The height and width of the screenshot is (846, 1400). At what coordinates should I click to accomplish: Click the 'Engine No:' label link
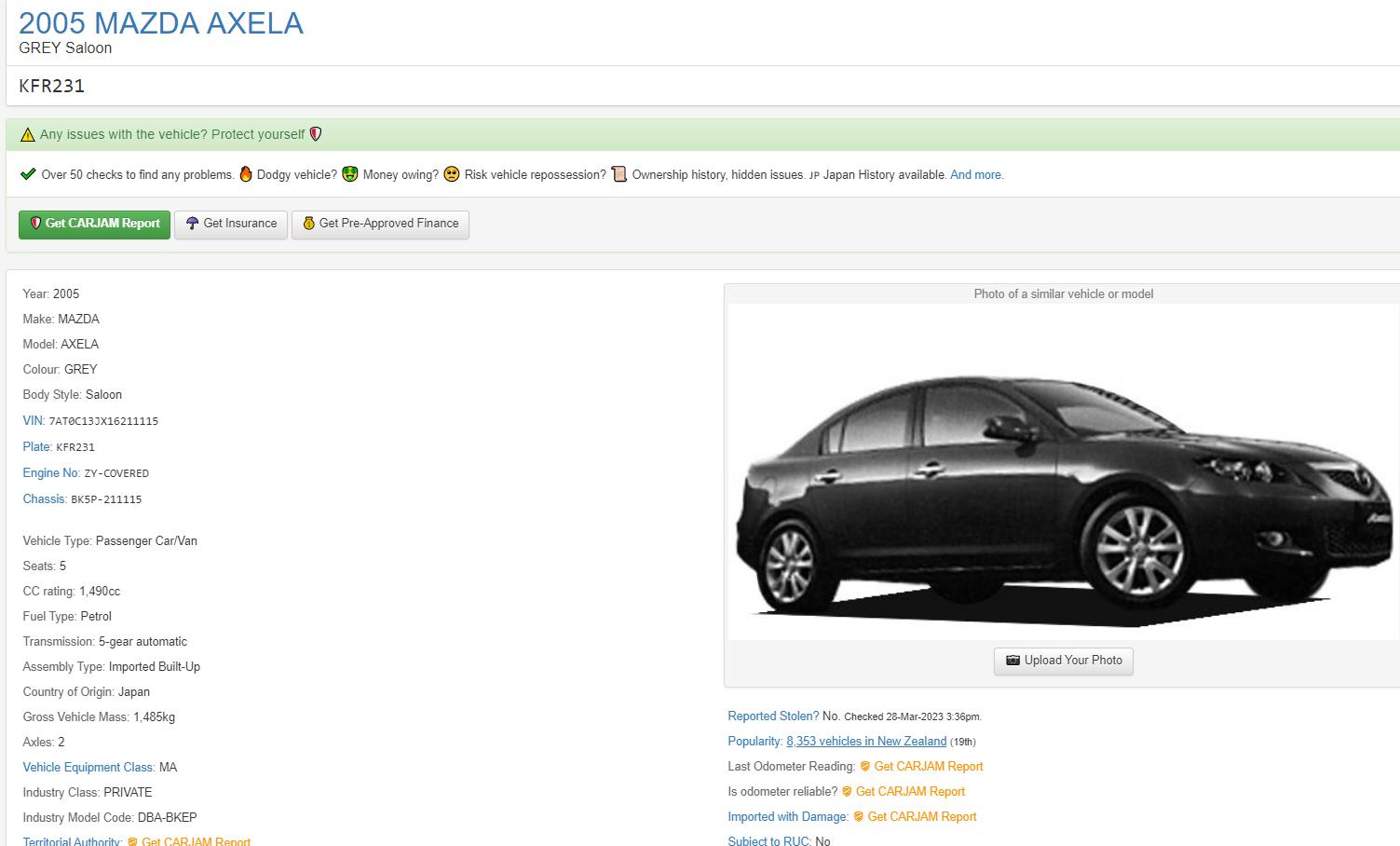[x=51, y=473]
